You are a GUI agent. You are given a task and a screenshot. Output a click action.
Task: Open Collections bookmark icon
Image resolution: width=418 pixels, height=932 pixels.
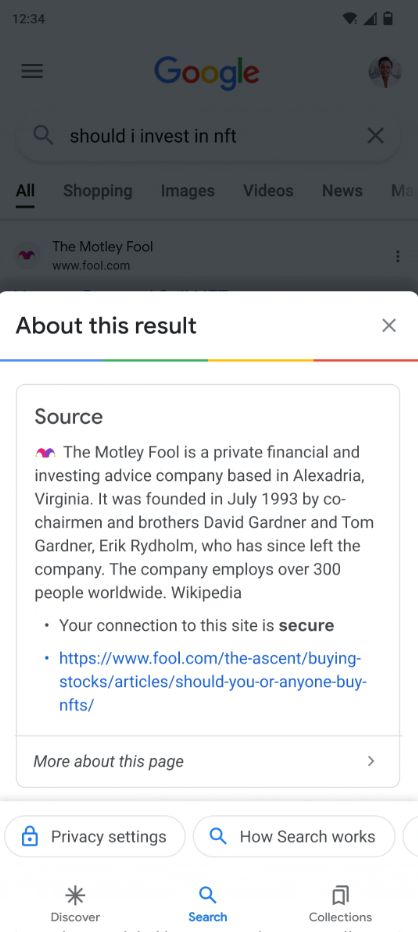[340, 895]
